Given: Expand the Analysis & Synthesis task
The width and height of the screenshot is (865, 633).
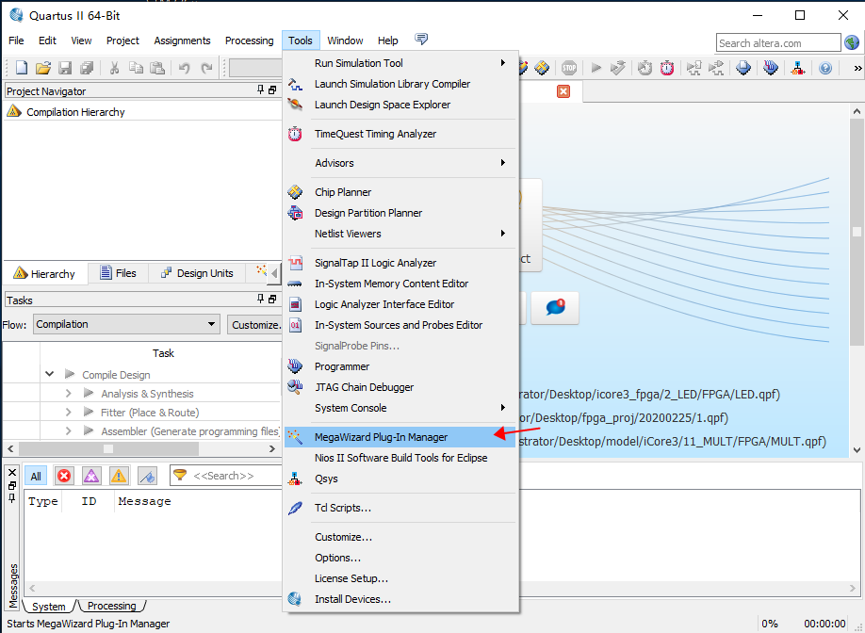Looking at the screenshot, I should coord(69,394).
